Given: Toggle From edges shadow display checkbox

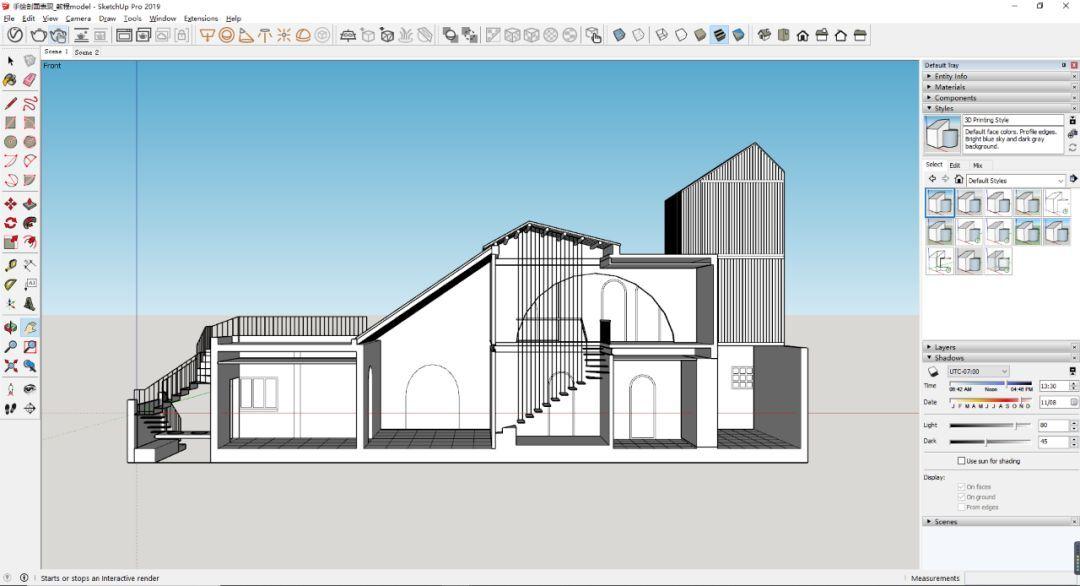Looking at the screenshot, I should pyautogui.click(x=962, y=507).
